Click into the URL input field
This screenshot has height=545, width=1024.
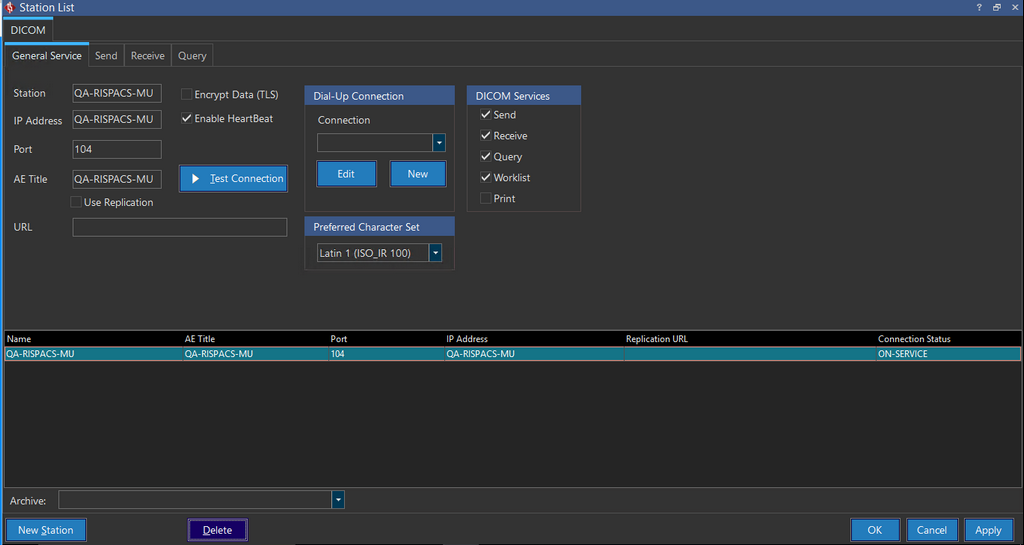pyautogui.click(x=180, y=227)
